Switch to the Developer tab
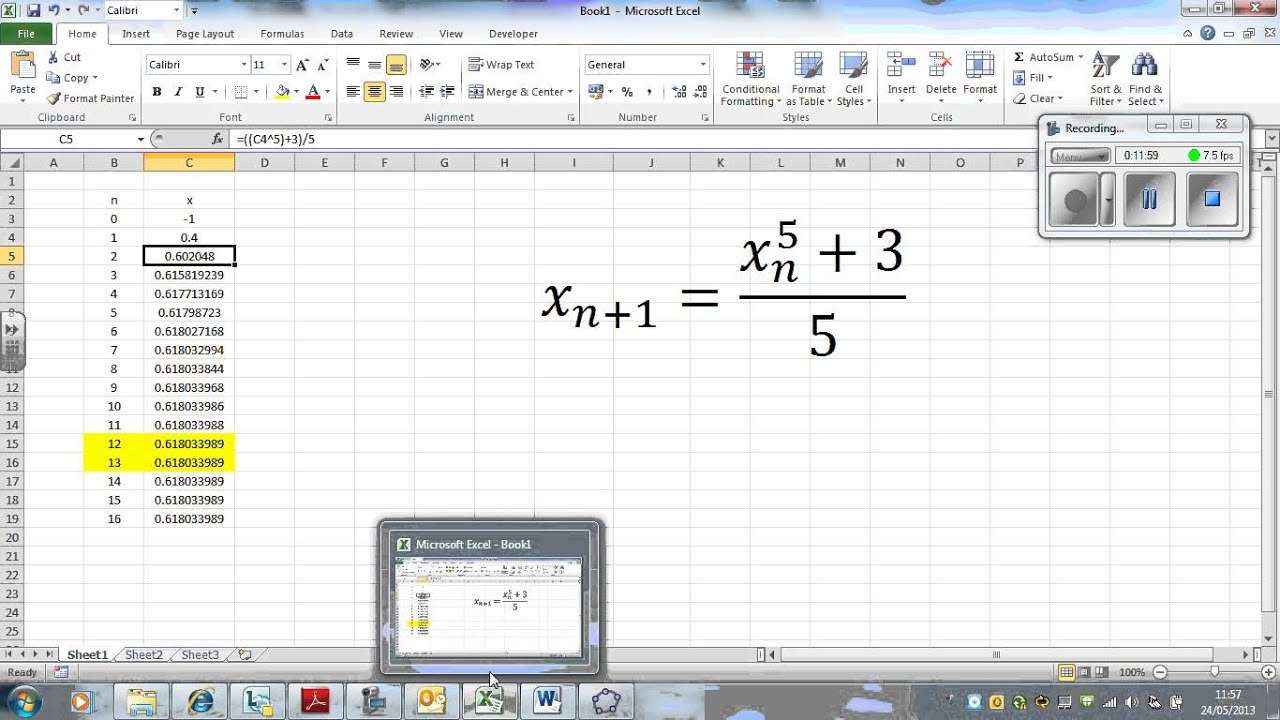Screen dimensions: 1280x720 (x=513, y=34)
